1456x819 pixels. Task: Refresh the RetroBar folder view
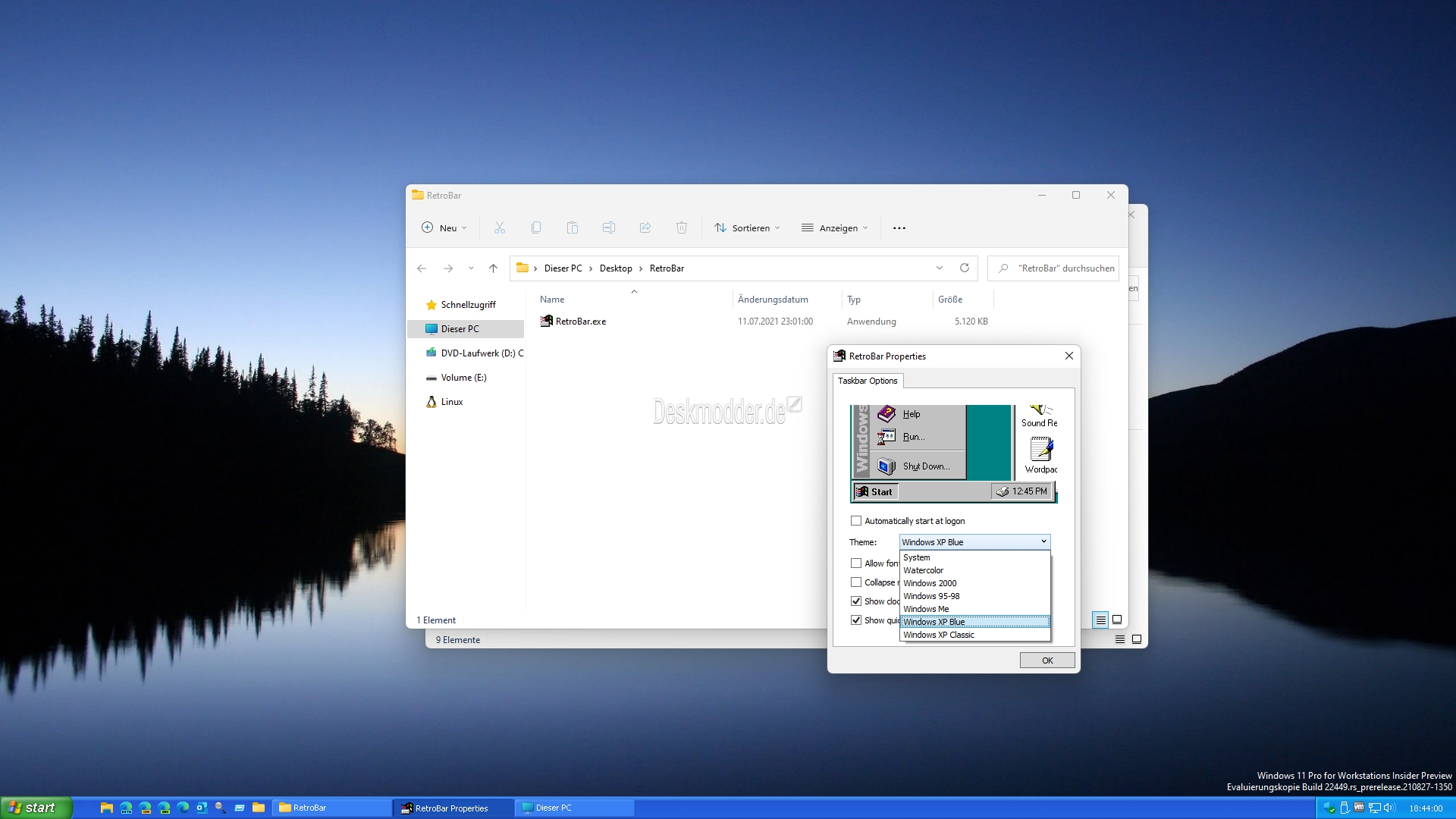coord(965,268)
